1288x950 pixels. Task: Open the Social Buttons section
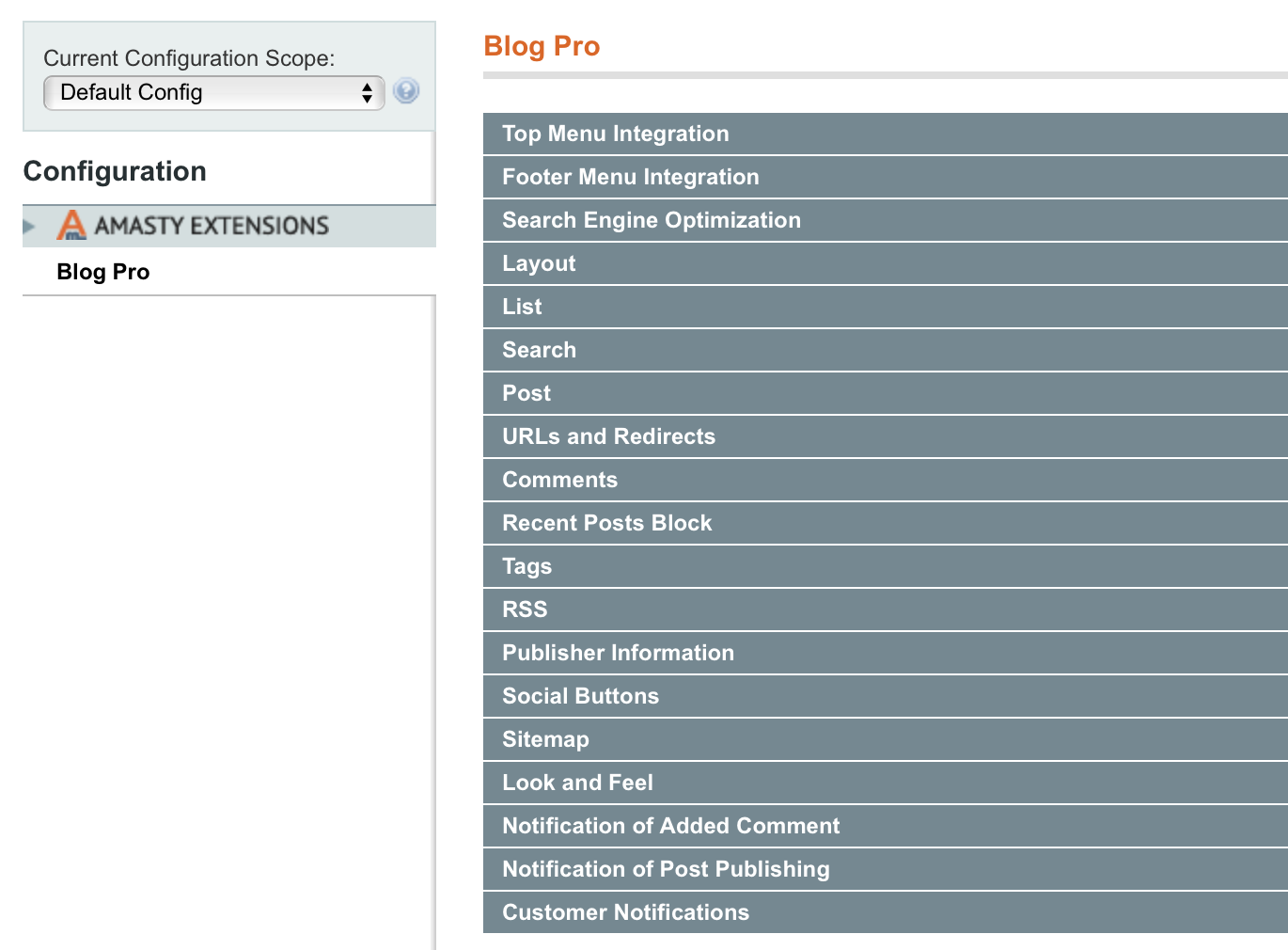pyautogui.click(x=580, y=696)
